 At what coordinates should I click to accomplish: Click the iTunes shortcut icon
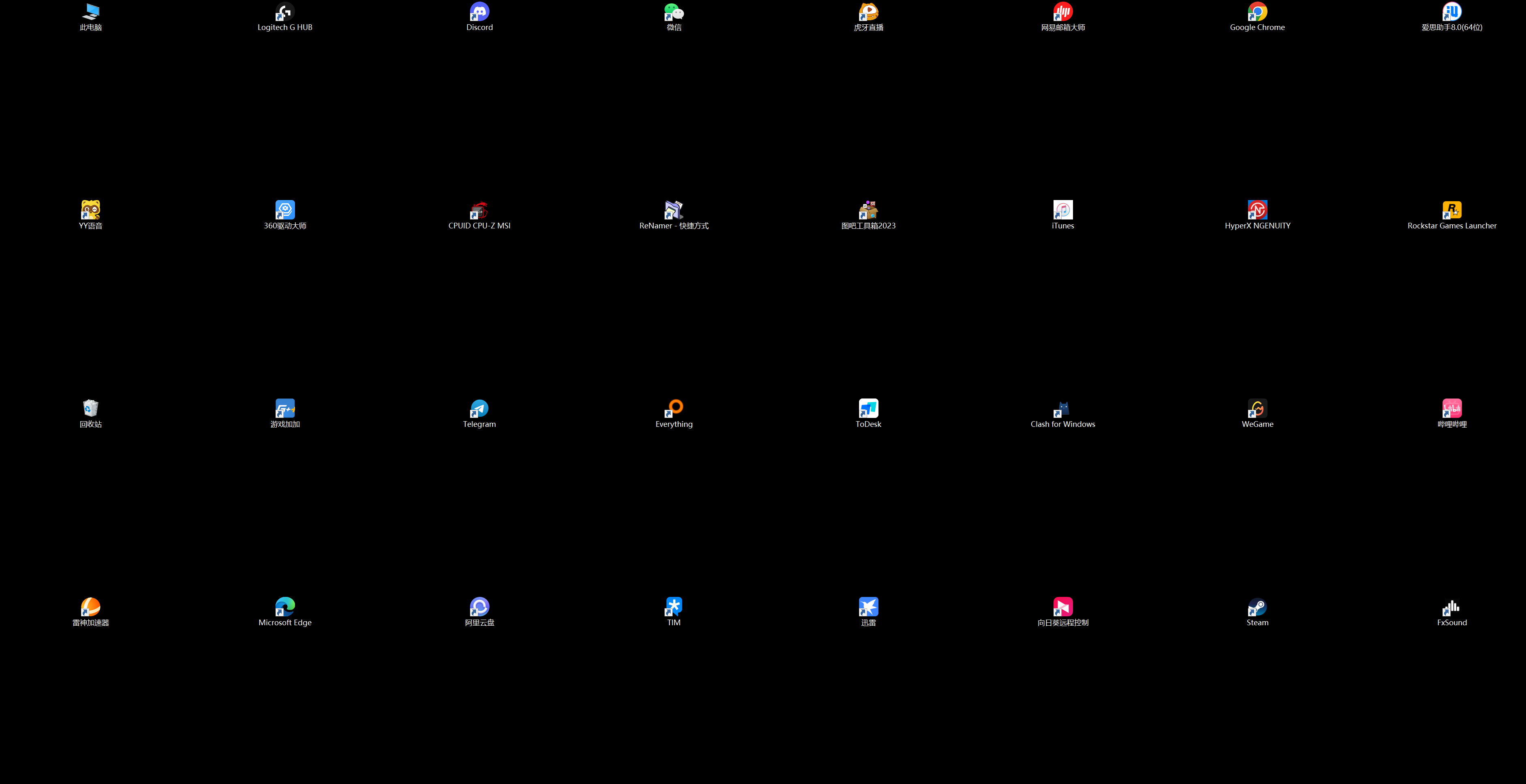tap(1063, 210)
